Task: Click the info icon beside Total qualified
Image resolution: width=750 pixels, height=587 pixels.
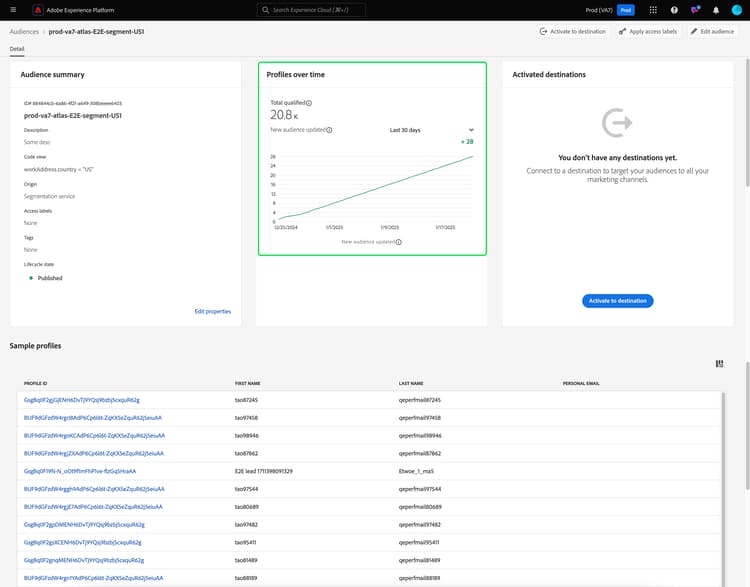Action: [x=309, y=103]
